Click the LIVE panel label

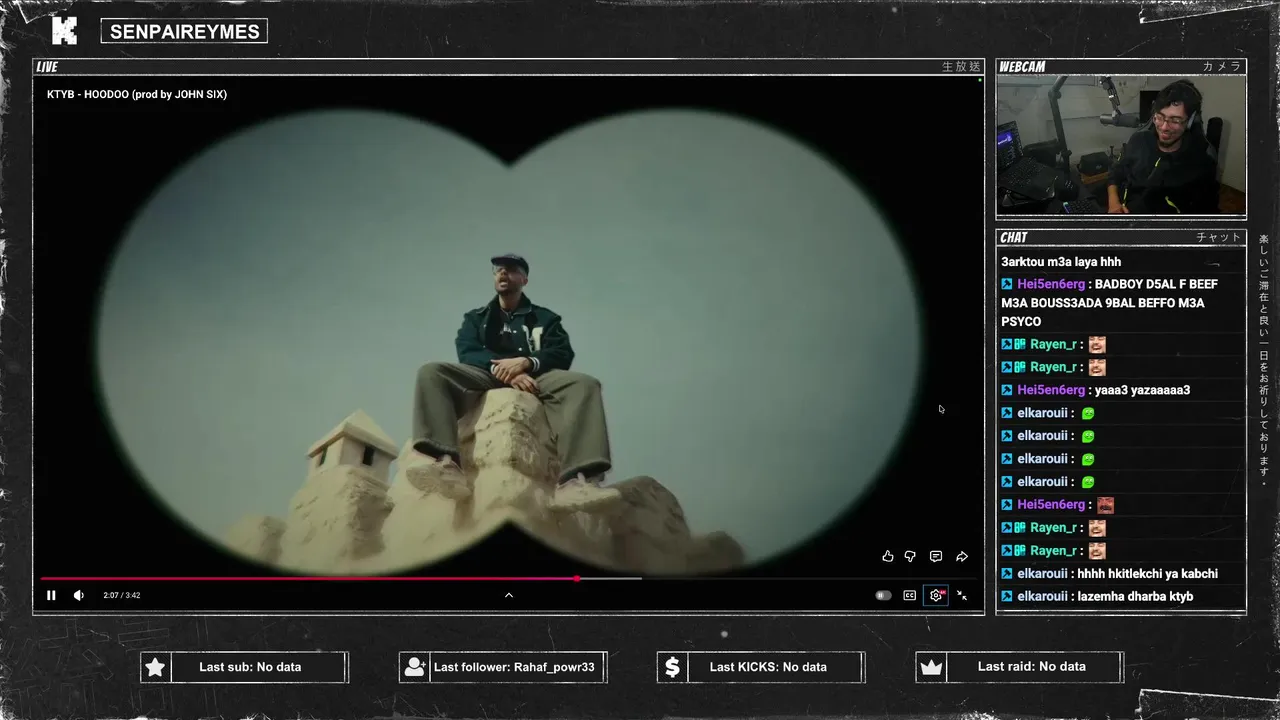[47, 67]
